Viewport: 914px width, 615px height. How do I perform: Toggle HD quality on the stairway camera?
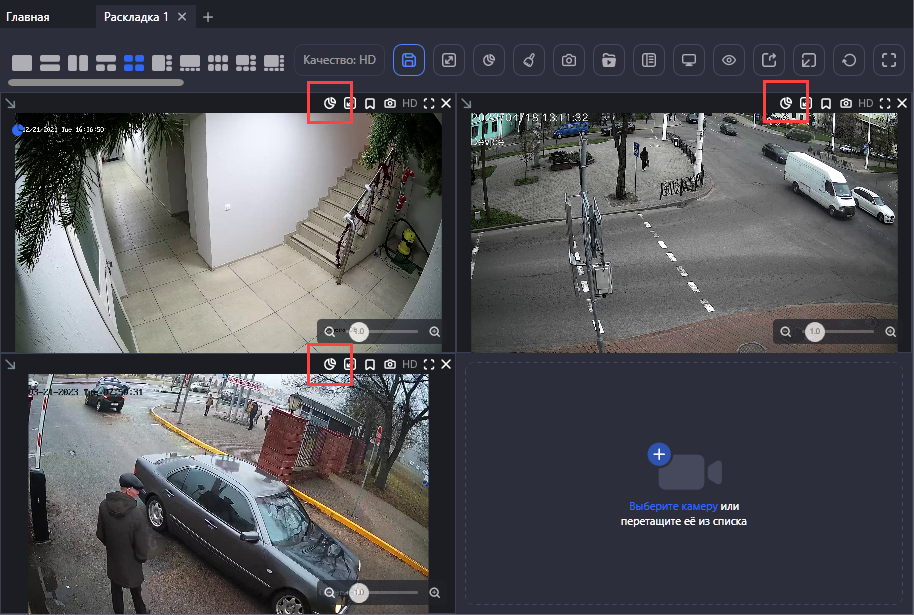coord(409,103)
